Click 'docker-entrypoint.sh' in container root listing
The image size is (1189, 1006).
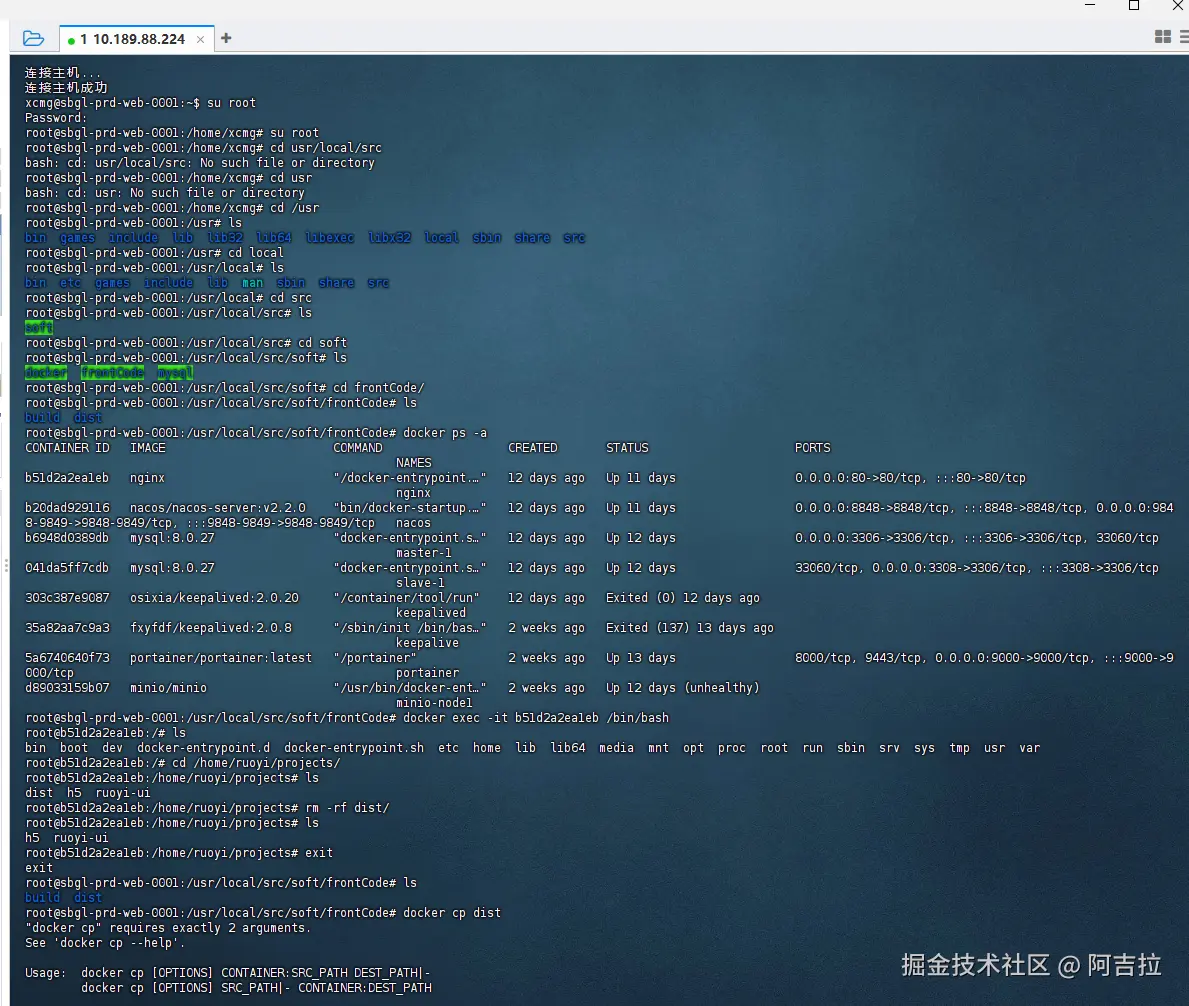[x=354, y=747]
